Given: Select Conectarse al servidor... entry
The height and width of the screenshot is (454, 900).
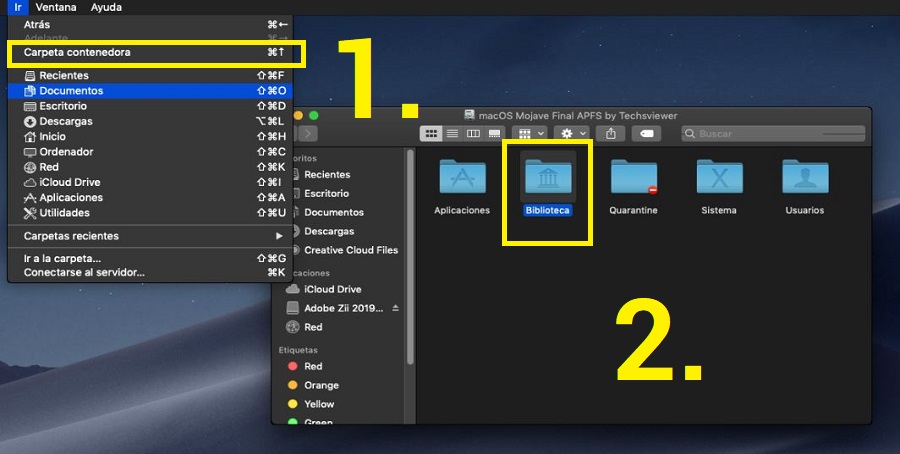Looking at the screenshot, I should [150, 272].
